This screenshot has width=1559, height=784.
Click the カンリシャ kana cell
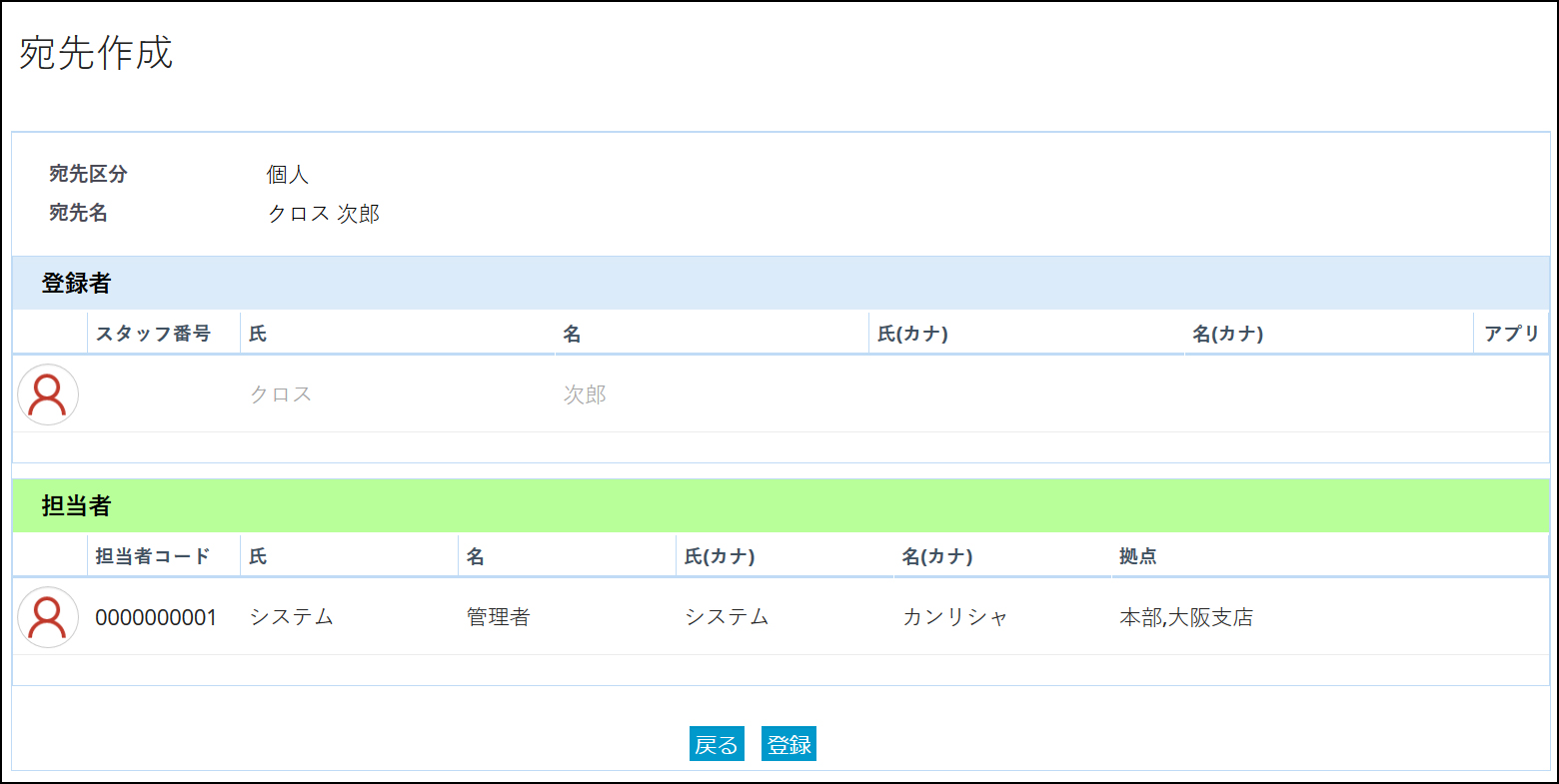[955, 617]
